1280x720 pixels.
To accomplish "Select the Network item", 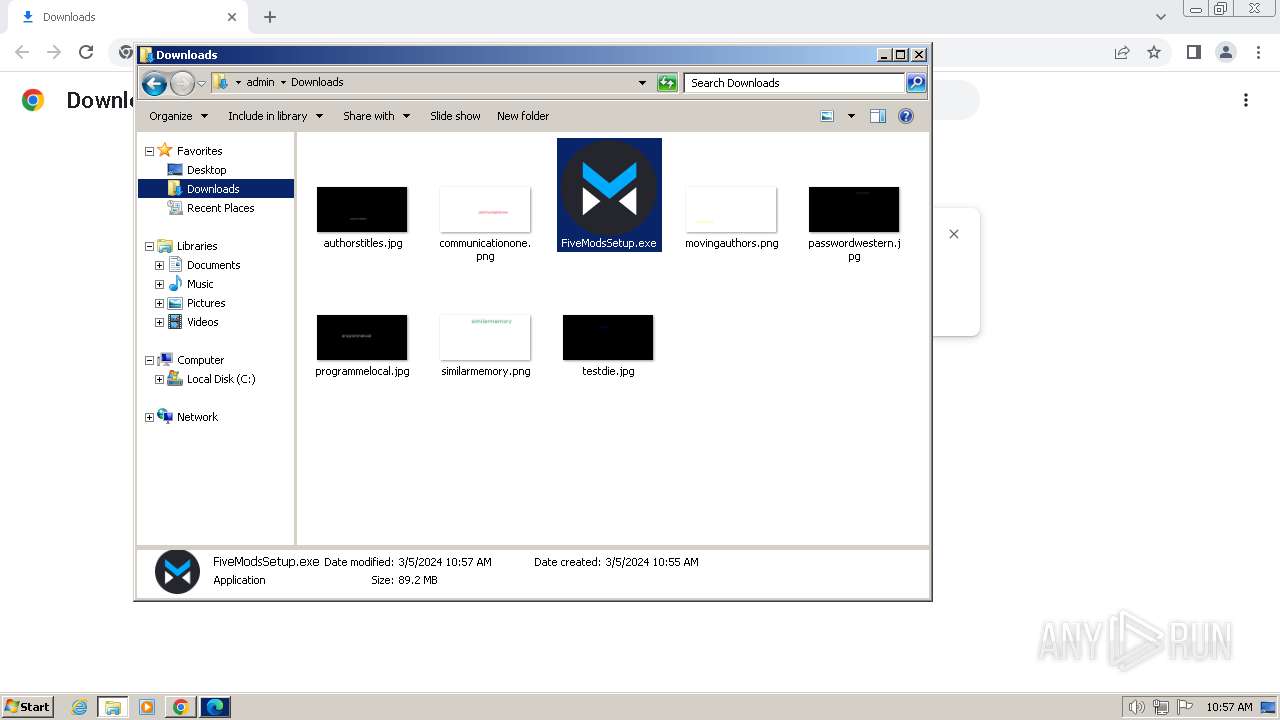I will click(x=187, y=417).
